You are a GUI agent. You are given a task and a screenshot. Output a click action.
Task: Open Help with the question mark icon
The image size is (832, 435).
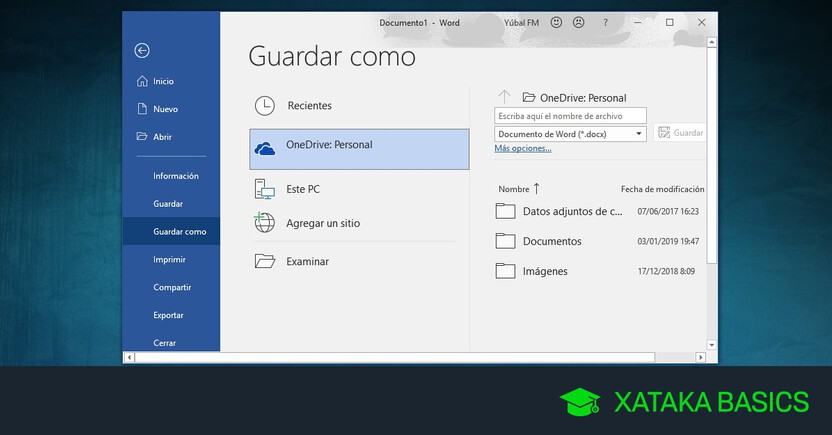coord(605,22)
